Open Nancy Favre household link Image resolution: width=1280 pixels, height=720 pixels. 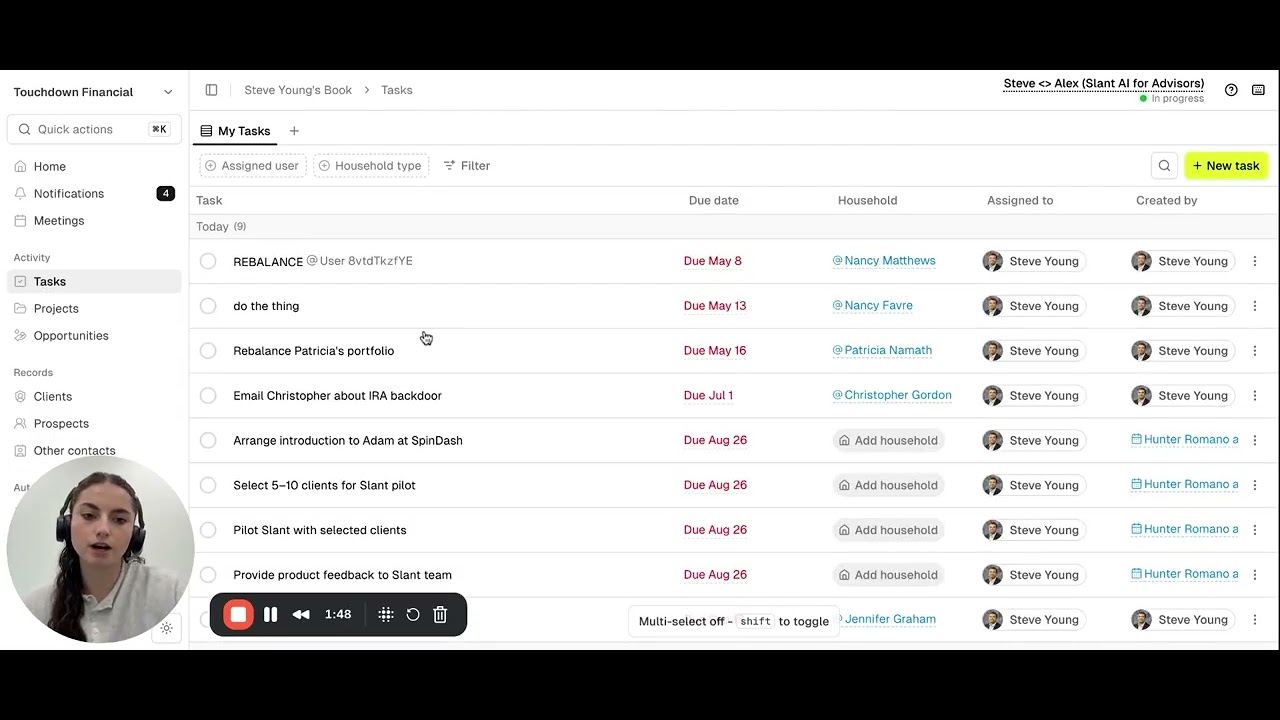[873, 305]
